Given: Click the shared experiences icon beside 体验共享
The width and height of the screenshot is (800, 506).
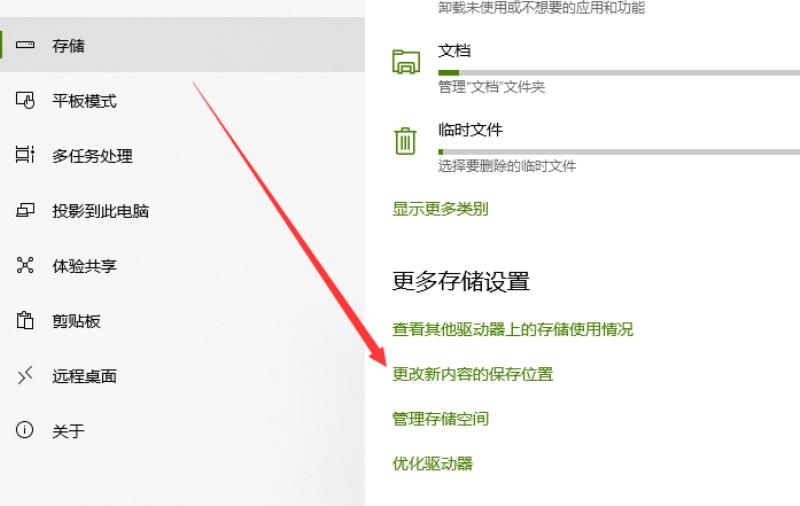Looking at the screenshot, I should point(24,265).
